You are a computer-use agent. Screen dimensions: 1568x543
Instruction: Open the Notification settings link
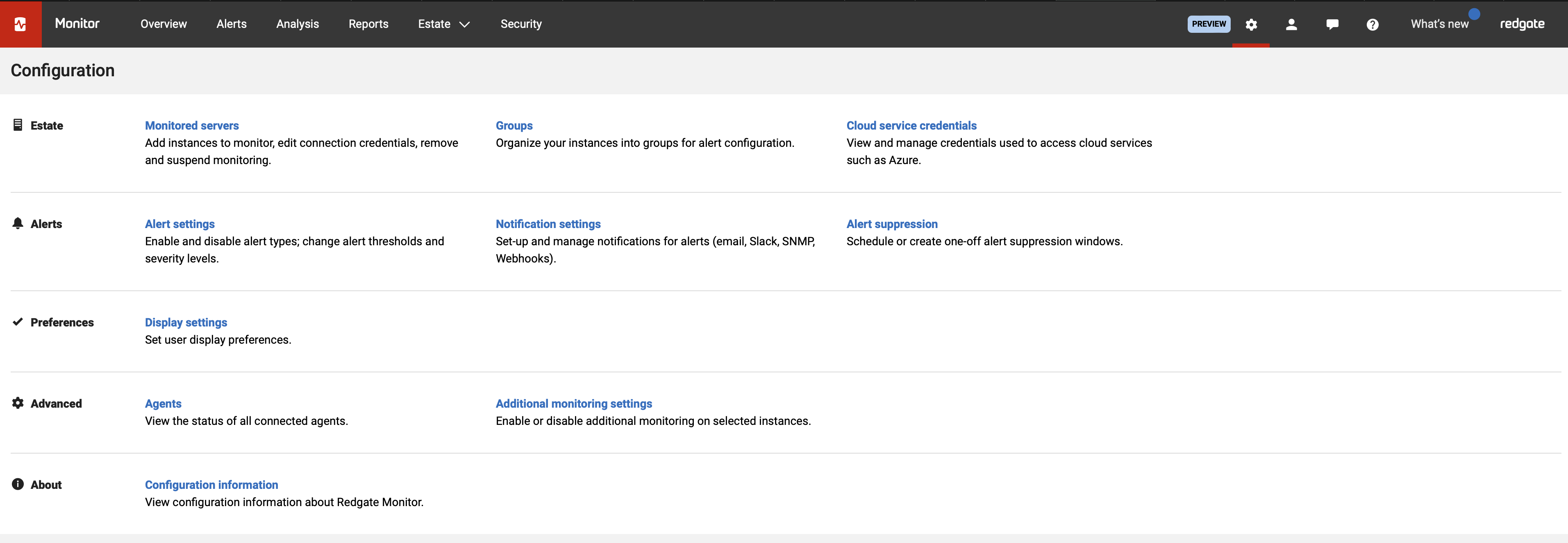click(548, 224)
